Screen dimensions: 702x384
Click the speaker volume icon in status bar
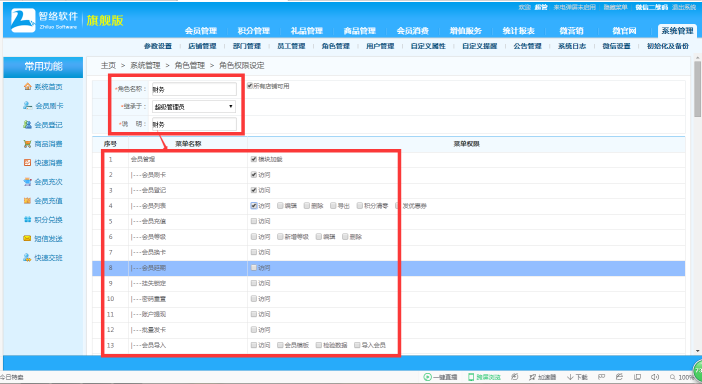[x=655, y=377]
